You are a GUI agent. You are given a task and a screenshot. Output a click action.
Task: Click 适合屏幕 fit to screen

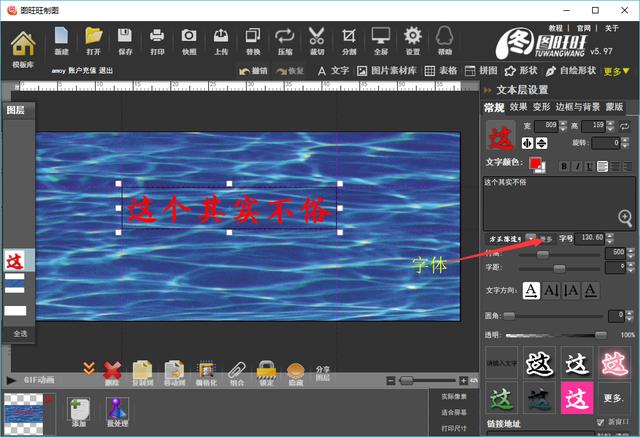click(455, 412)
